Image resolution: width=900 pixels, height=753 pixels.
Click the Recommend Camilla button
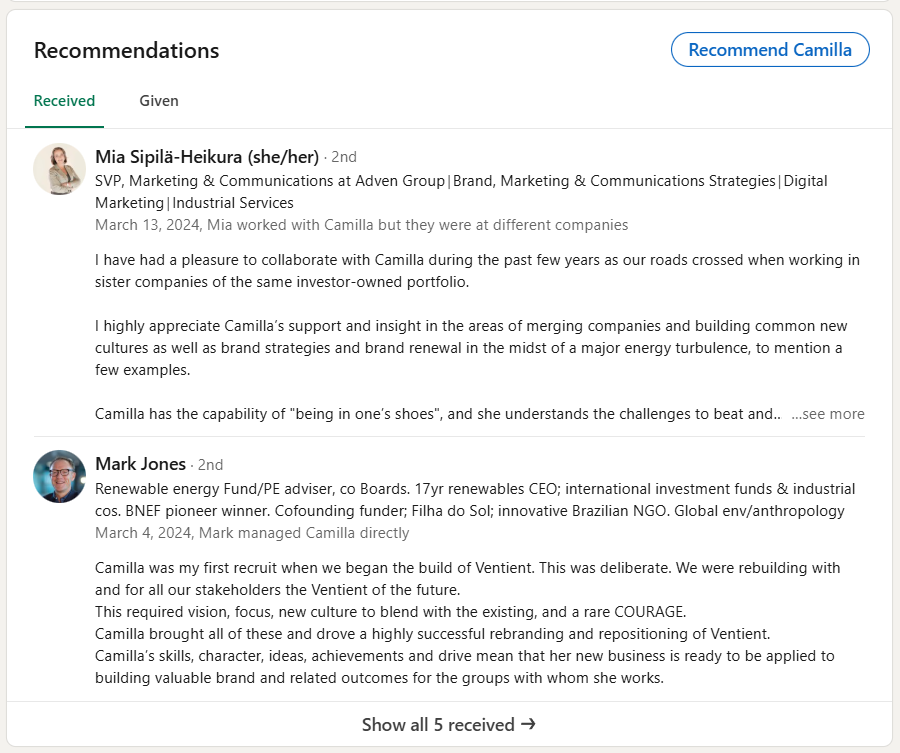[x=770, y=50]
